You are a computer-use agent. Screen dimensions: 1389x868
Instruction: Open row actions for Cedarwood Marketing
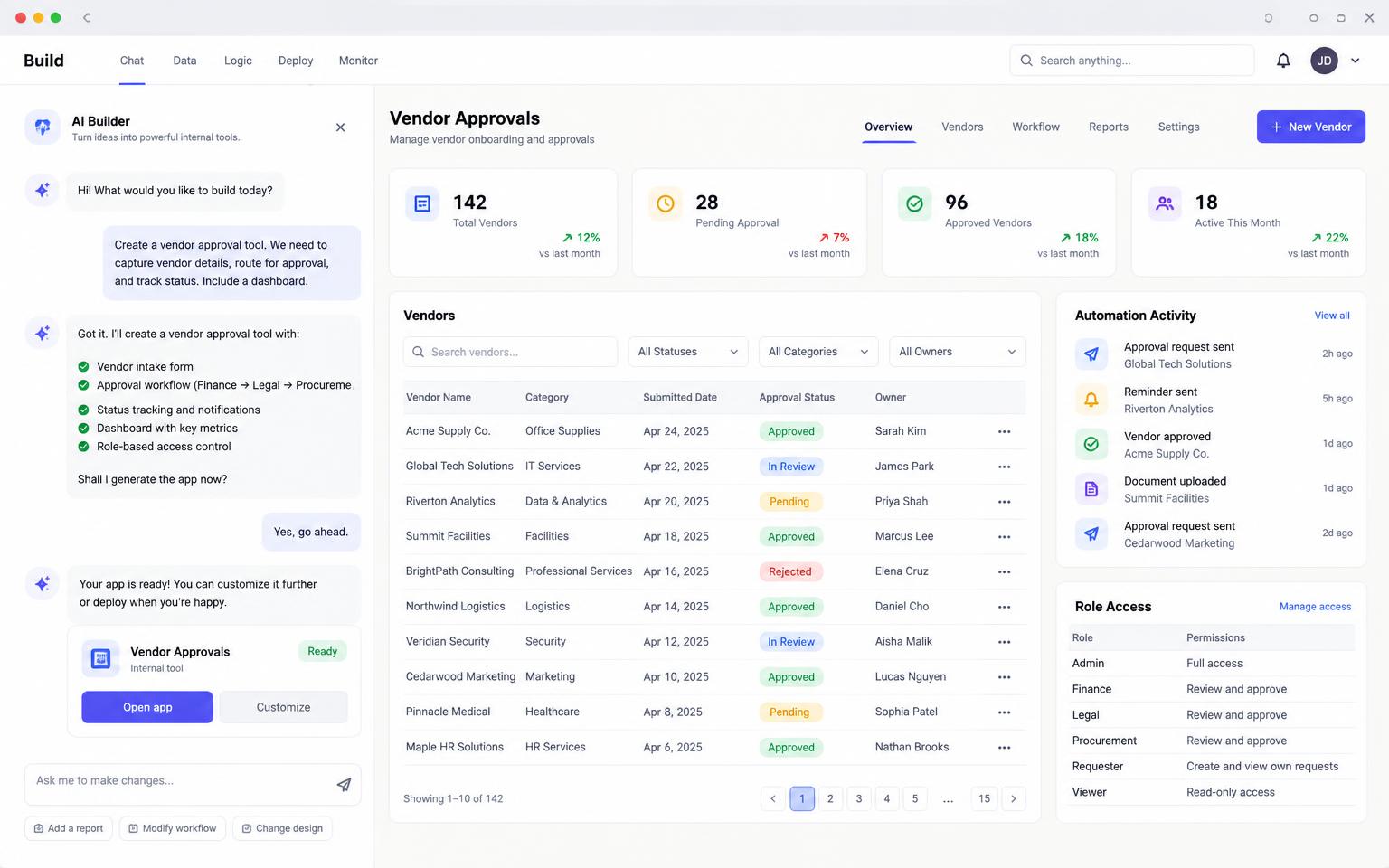click(1004, 677)
